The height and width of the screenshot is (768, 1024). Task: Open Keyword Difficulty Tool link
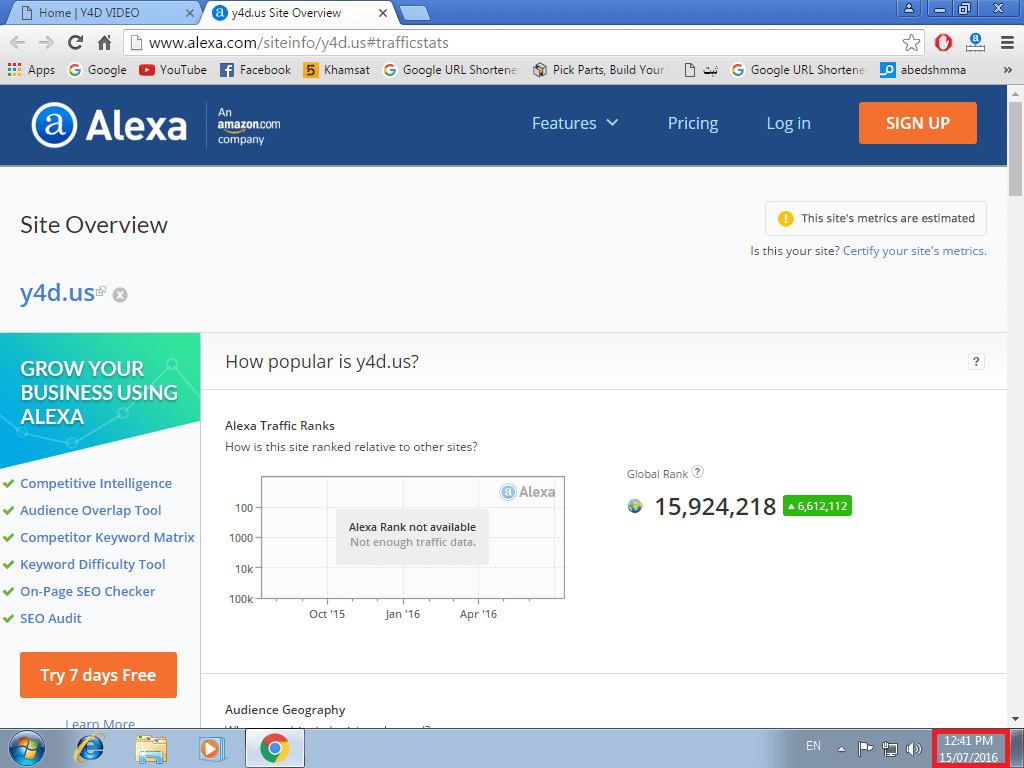click(x=93, y=564)
